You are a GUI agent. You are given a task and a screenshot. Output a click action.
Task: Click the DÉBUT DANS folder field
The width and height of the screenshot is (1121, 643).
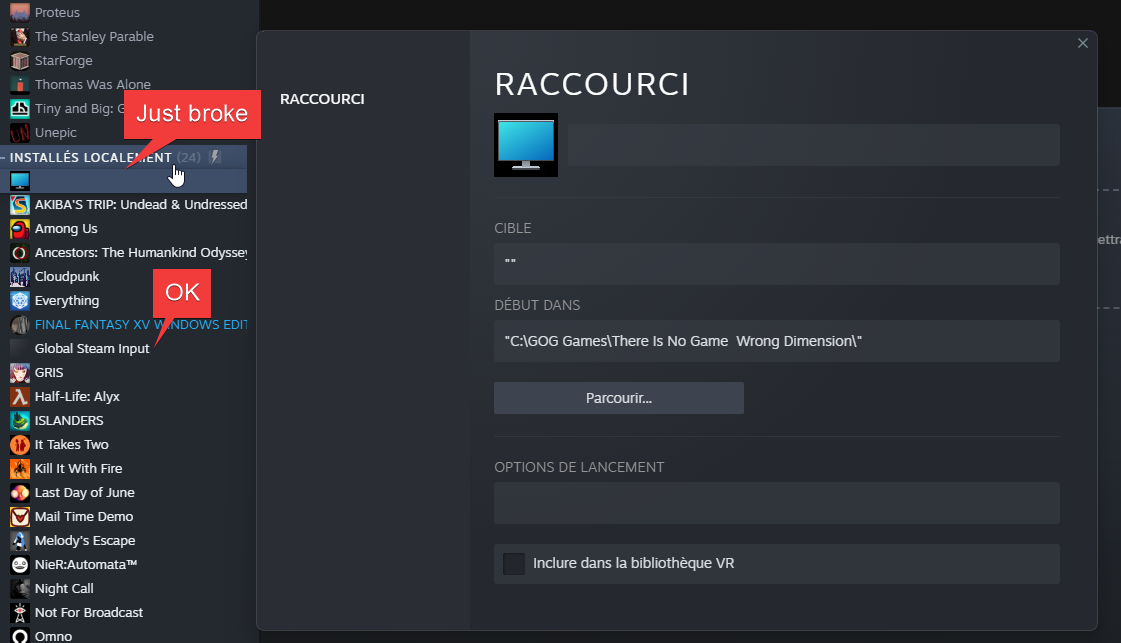[776, 341]
